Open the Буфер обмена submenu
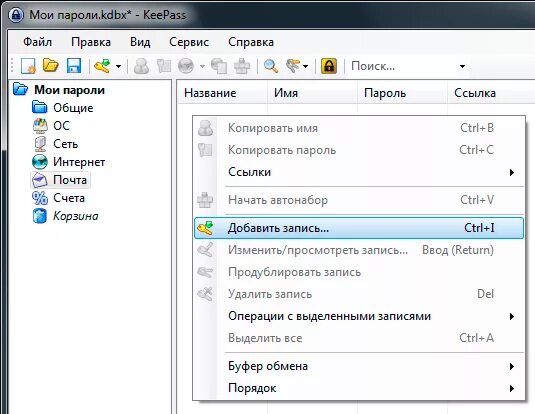Viewport: 535px width, 414px height. click(x=359, y=366)
